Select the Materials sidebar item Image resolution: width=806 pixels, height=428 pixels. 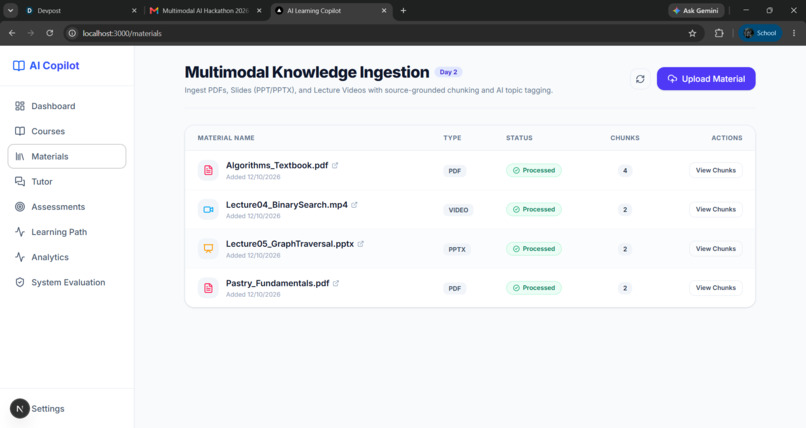[67, 156]
